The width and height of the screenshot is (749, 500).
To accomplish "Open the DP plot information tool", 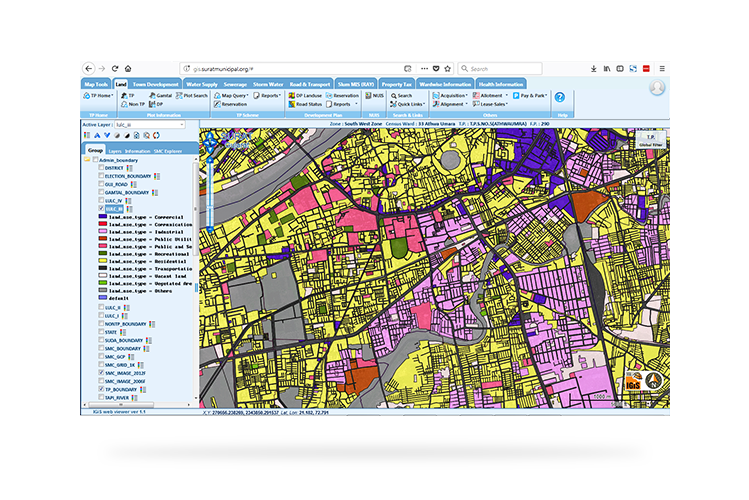I will coord(156,104).
